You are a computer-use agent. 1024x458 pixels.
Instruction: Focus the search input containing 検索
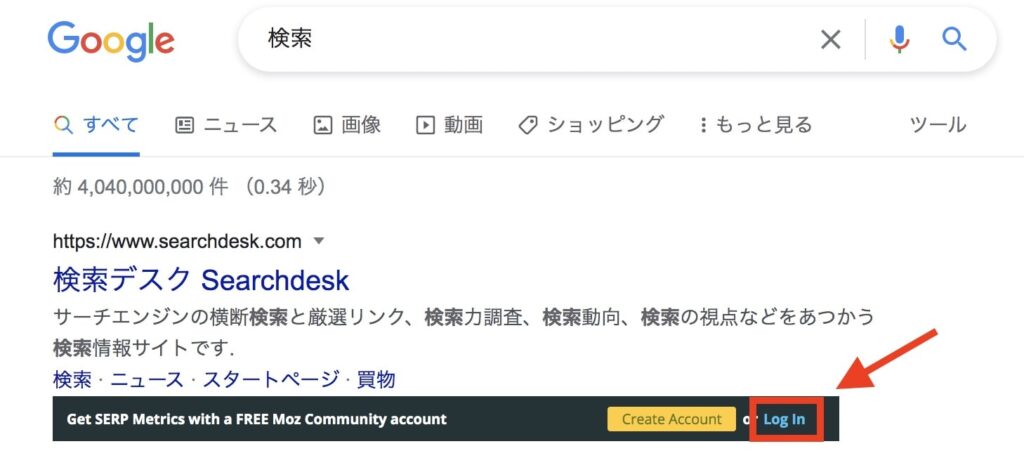(536, 40)
